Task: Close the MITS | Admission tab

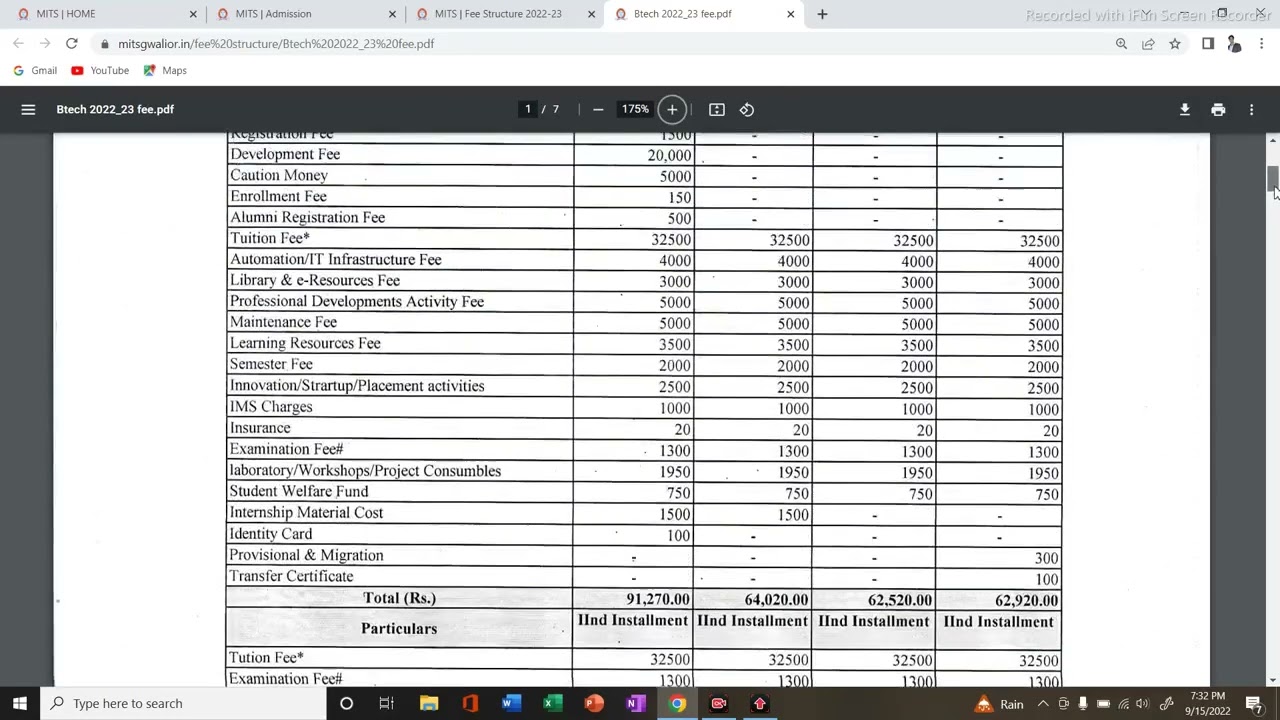Action: point(392,14)
